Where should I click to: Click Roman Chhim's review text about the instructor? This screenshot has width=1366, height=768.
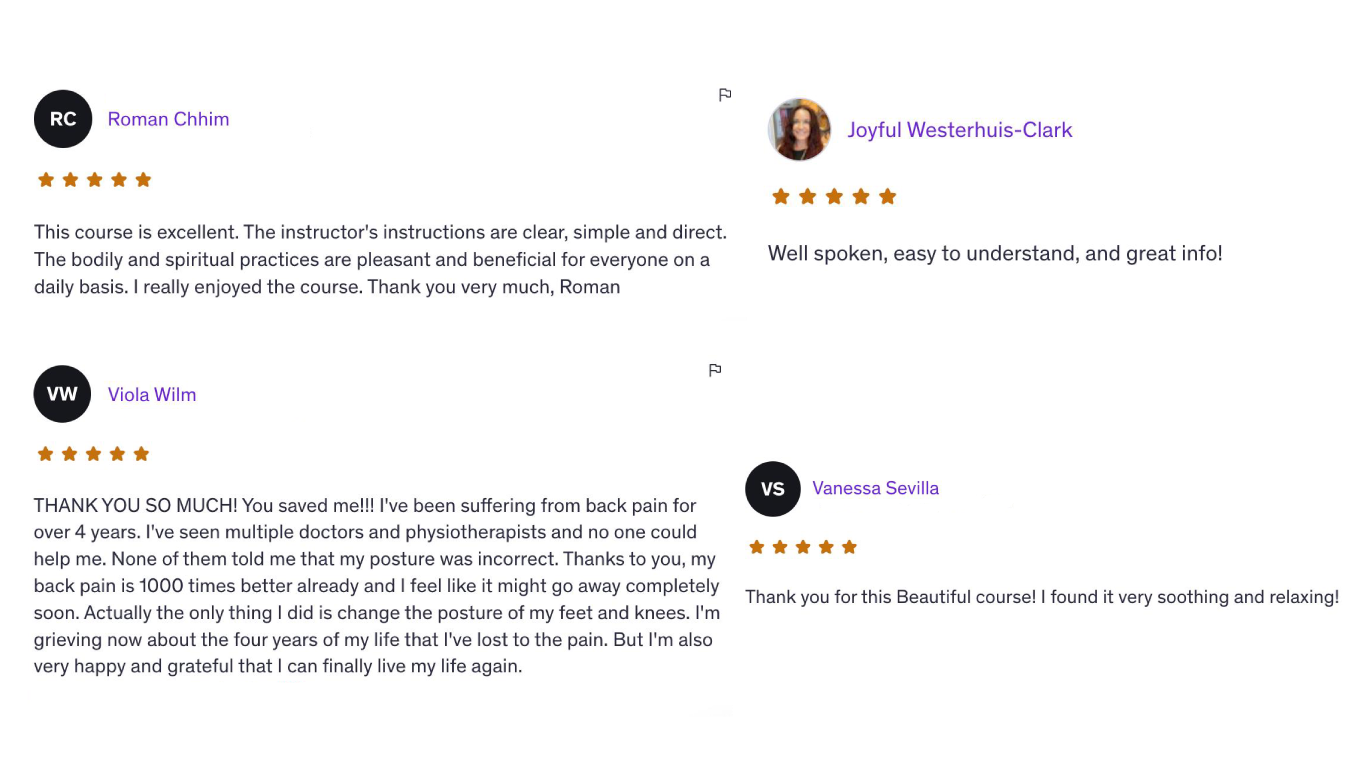(380, 260)
